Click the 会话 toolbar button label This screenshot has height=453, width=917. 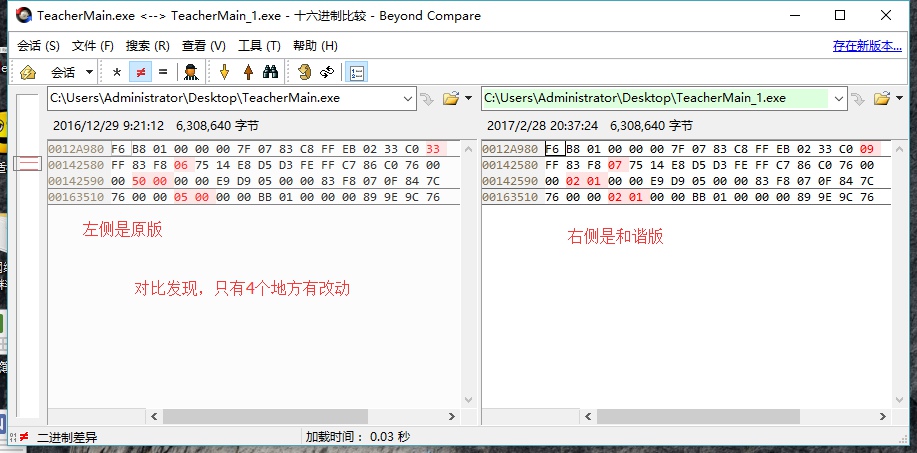click(63, 72)
